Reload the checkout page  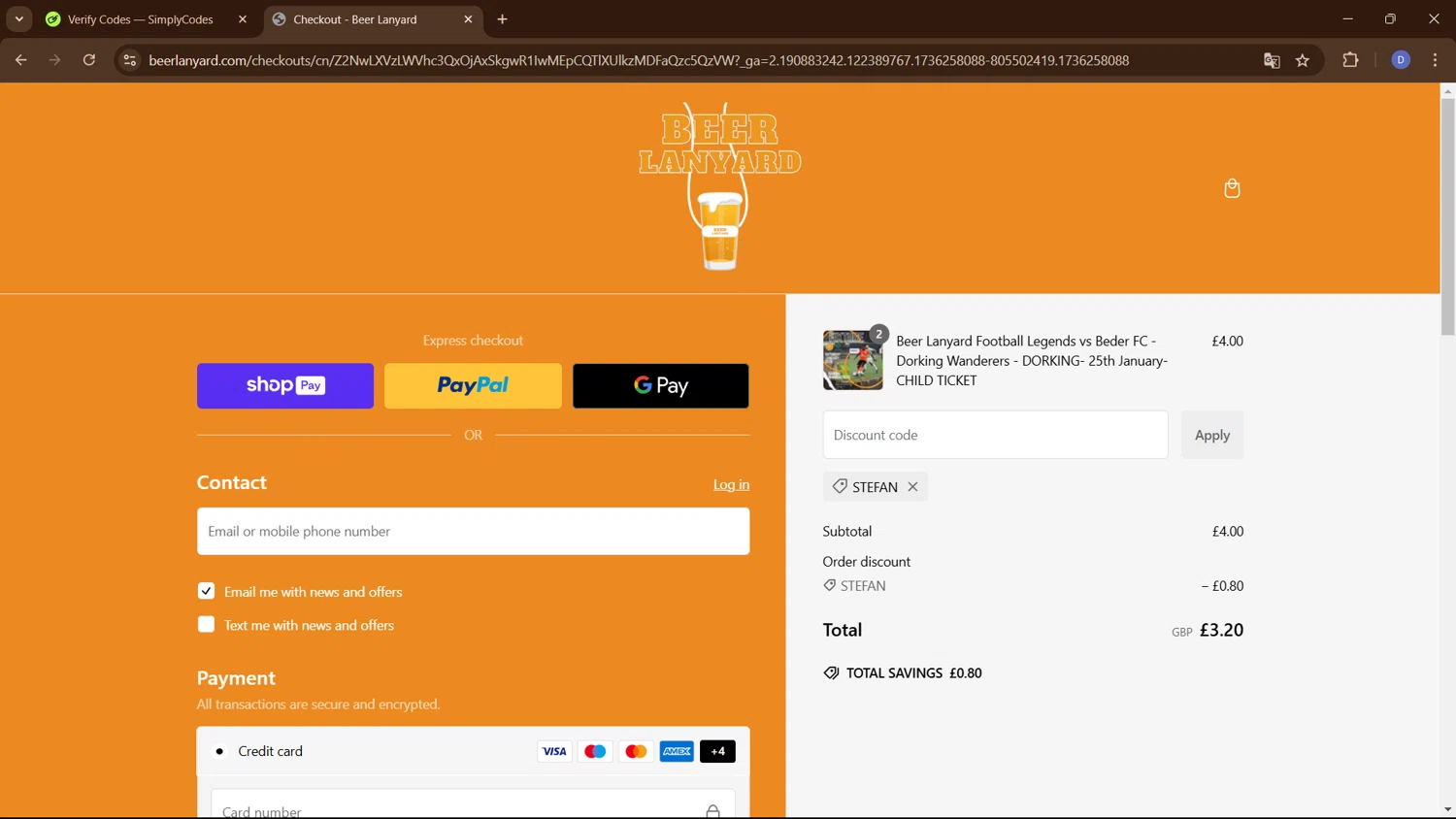coord(89,60)
